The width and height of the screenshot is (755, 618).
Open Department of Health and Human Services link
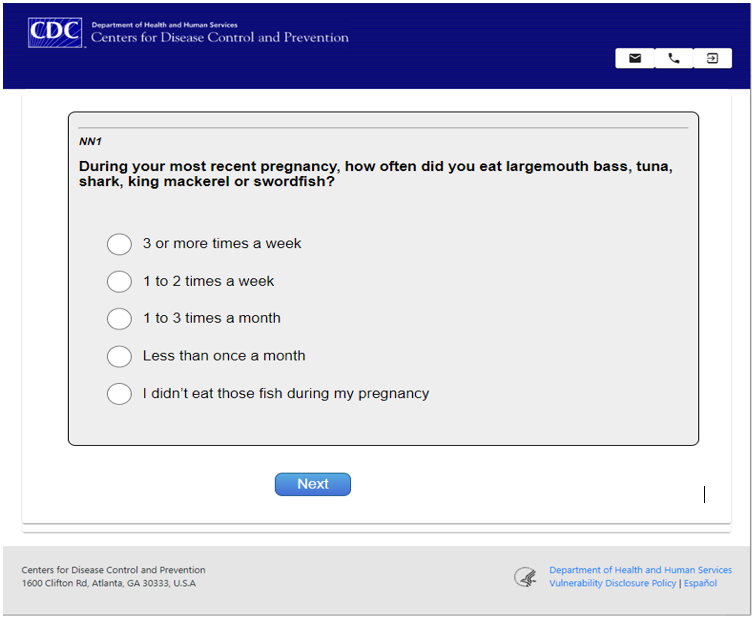pos(640,570)
